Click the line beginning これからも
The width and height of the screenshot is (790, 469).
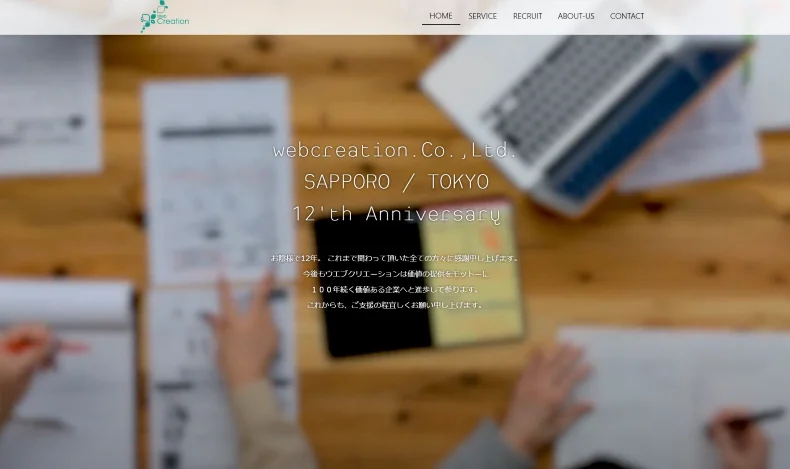click(x=396, y=305)
